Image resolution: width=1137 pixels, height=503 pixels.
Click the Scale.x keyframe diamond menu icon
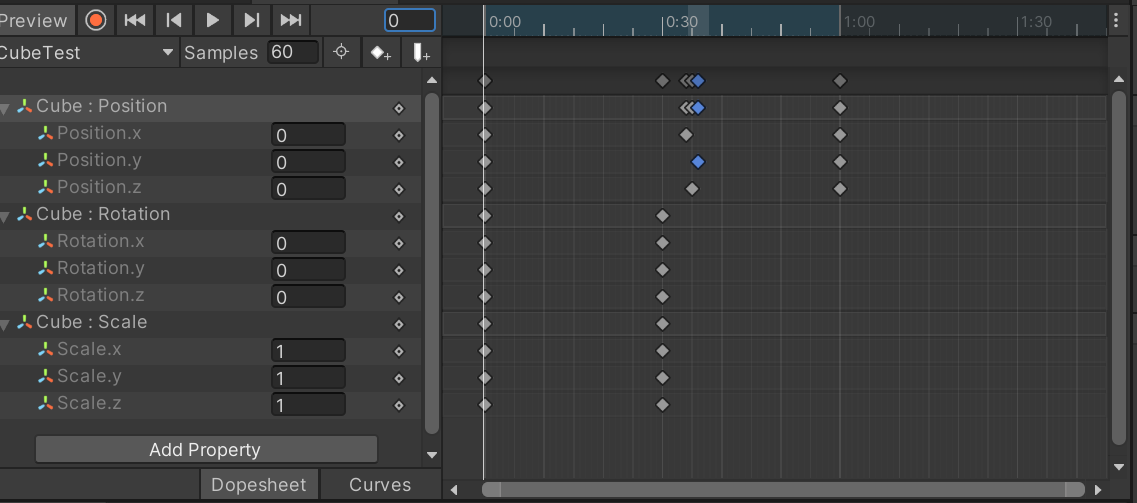398,352
